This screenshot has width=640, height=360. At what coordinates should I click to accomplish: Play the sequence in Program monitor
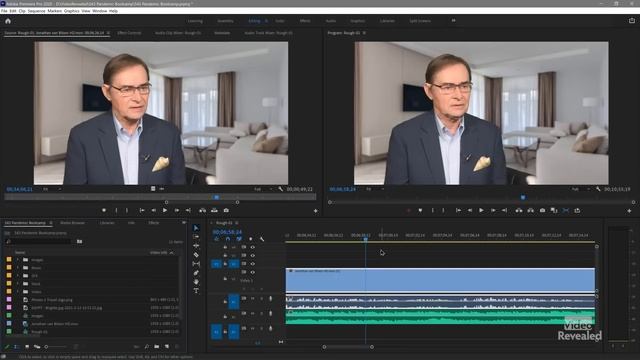tap(481, 210)
